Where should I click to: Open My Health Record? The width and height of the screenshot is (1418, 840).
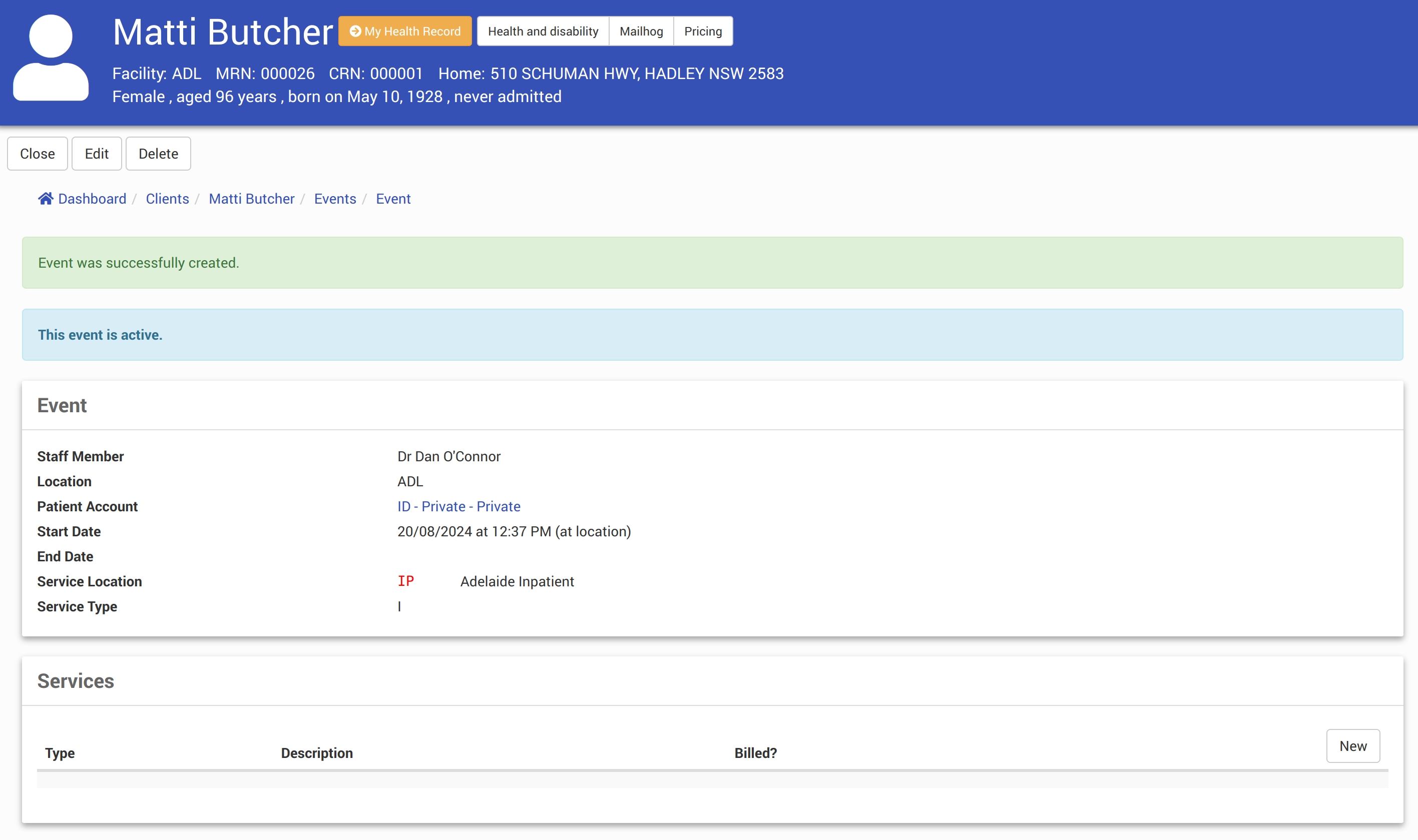pos(412,31)
